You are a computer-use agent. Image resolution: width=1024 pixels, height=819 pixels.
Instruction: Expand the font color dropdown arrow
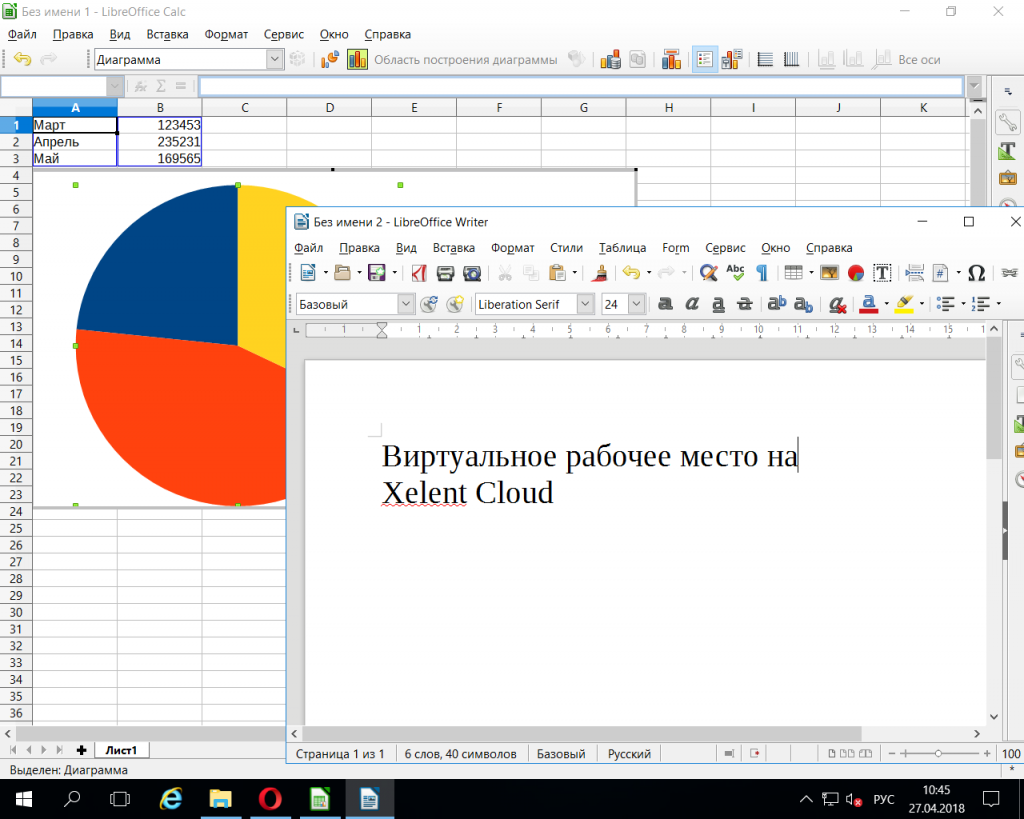point(886,304)
